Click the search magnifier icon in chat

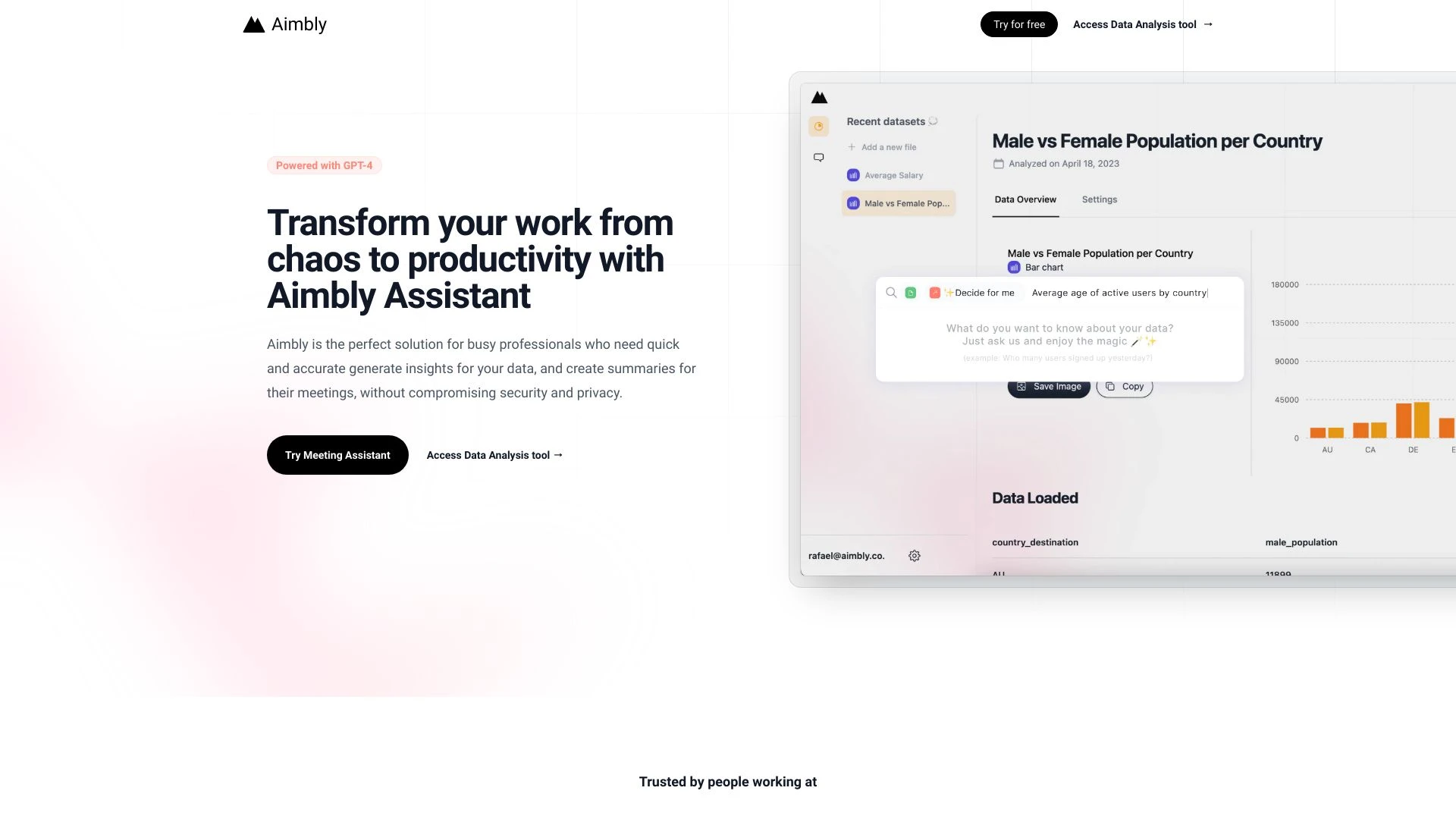(x=891, y=292)
